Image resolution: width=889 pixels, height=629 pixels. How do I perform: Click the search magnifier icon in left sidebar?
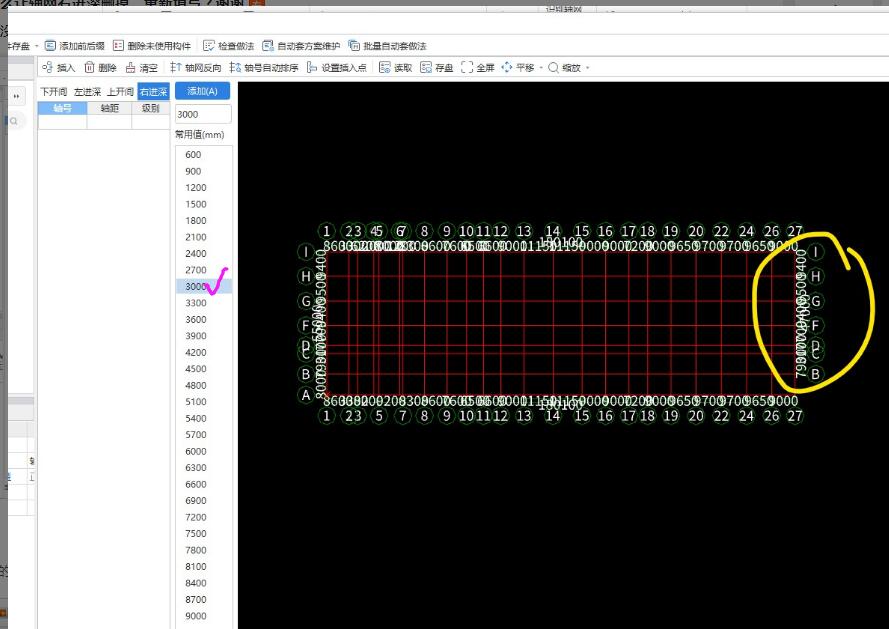pyautogui.click(x=14, y=121)
